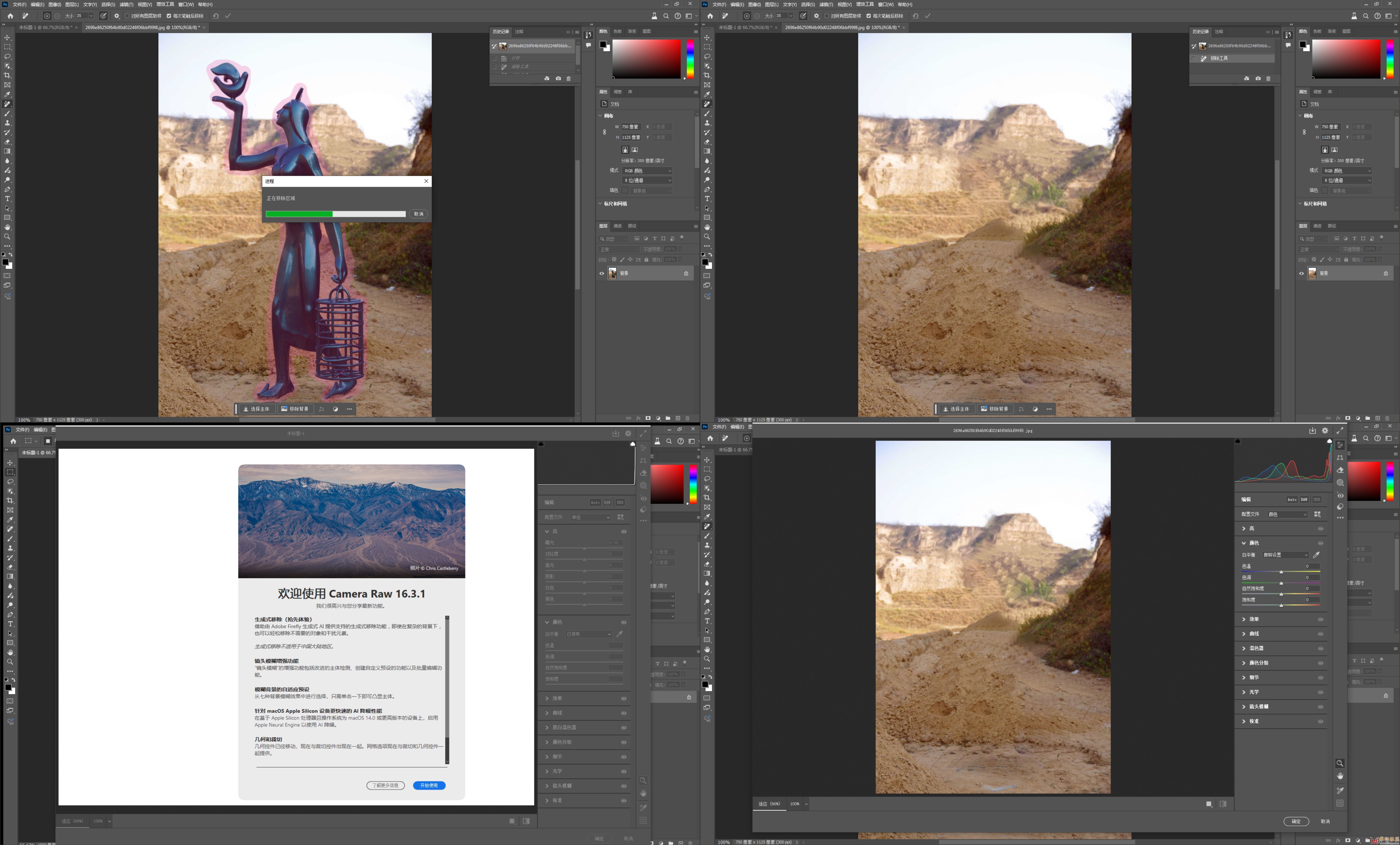Click search magnifier icon in top-right window header
1400x845 pixels.
click(x=1366, y=16)
